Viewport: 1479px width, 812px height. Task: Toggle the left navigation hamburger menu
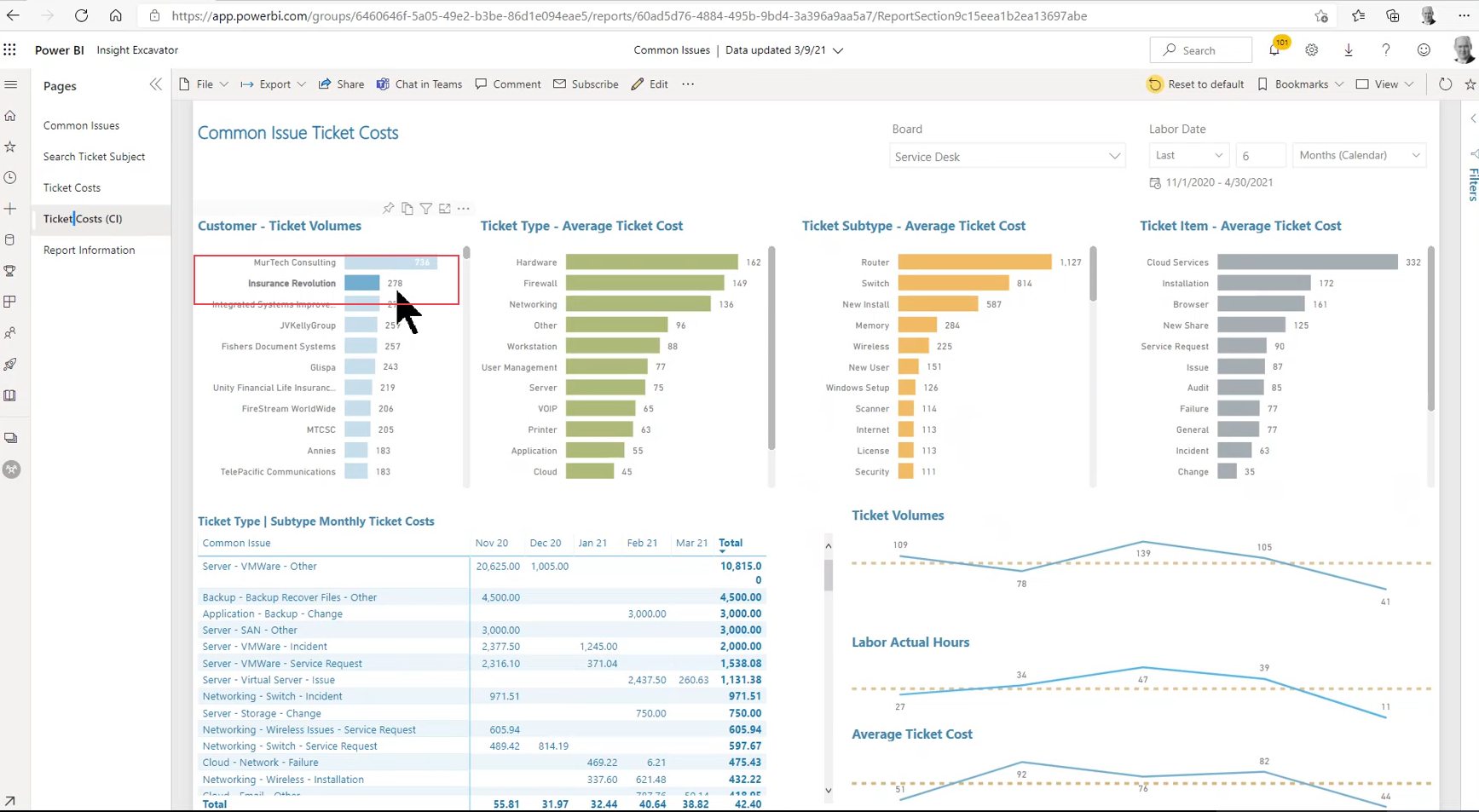11,84
